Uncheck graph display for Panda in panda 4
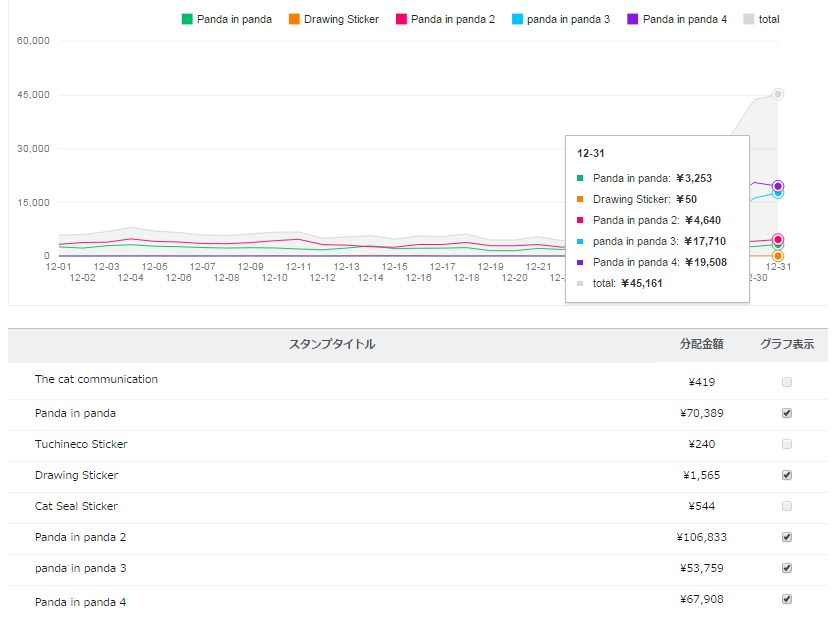 click(787, 599)
